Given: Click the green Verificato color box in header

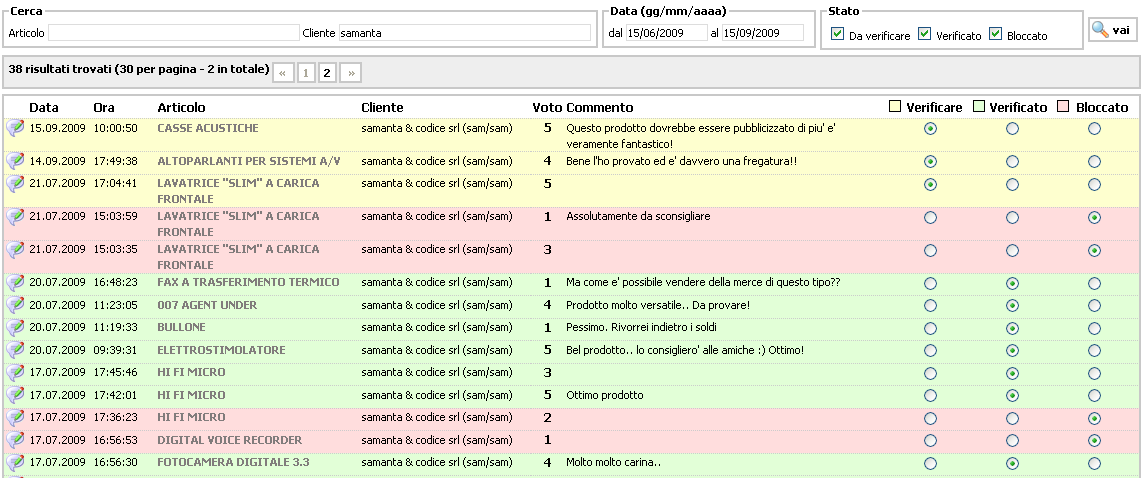Looking at the screenshot, I should (x=979, y=107).
